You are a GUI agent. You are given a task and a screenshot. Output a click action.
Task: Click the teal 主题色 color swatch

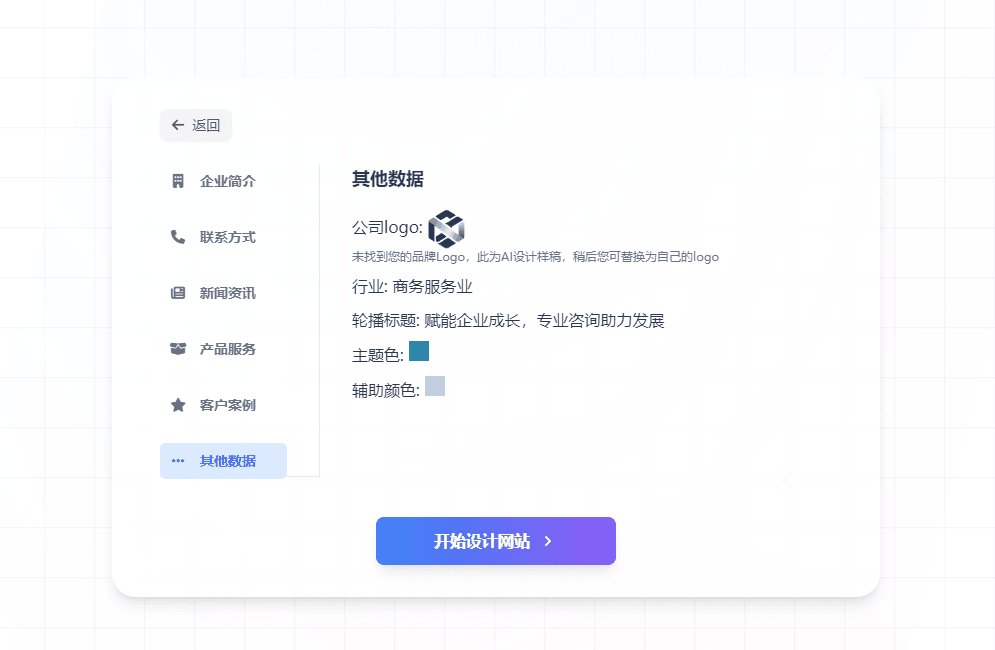coord(419,351)
